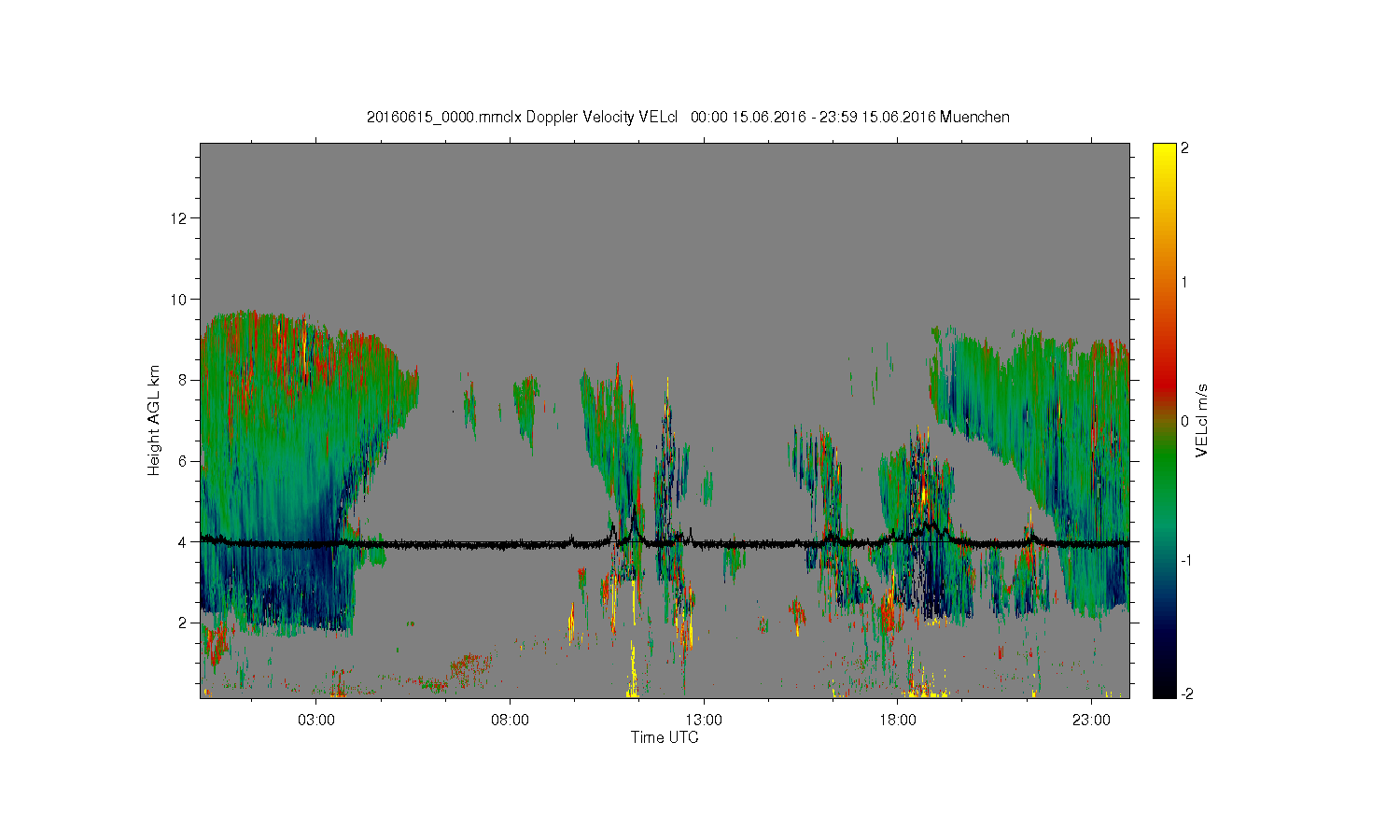This screenshot has width=1400, height=840.
Task: Click the colorbar top value 2
Action: coord(1184,147)
